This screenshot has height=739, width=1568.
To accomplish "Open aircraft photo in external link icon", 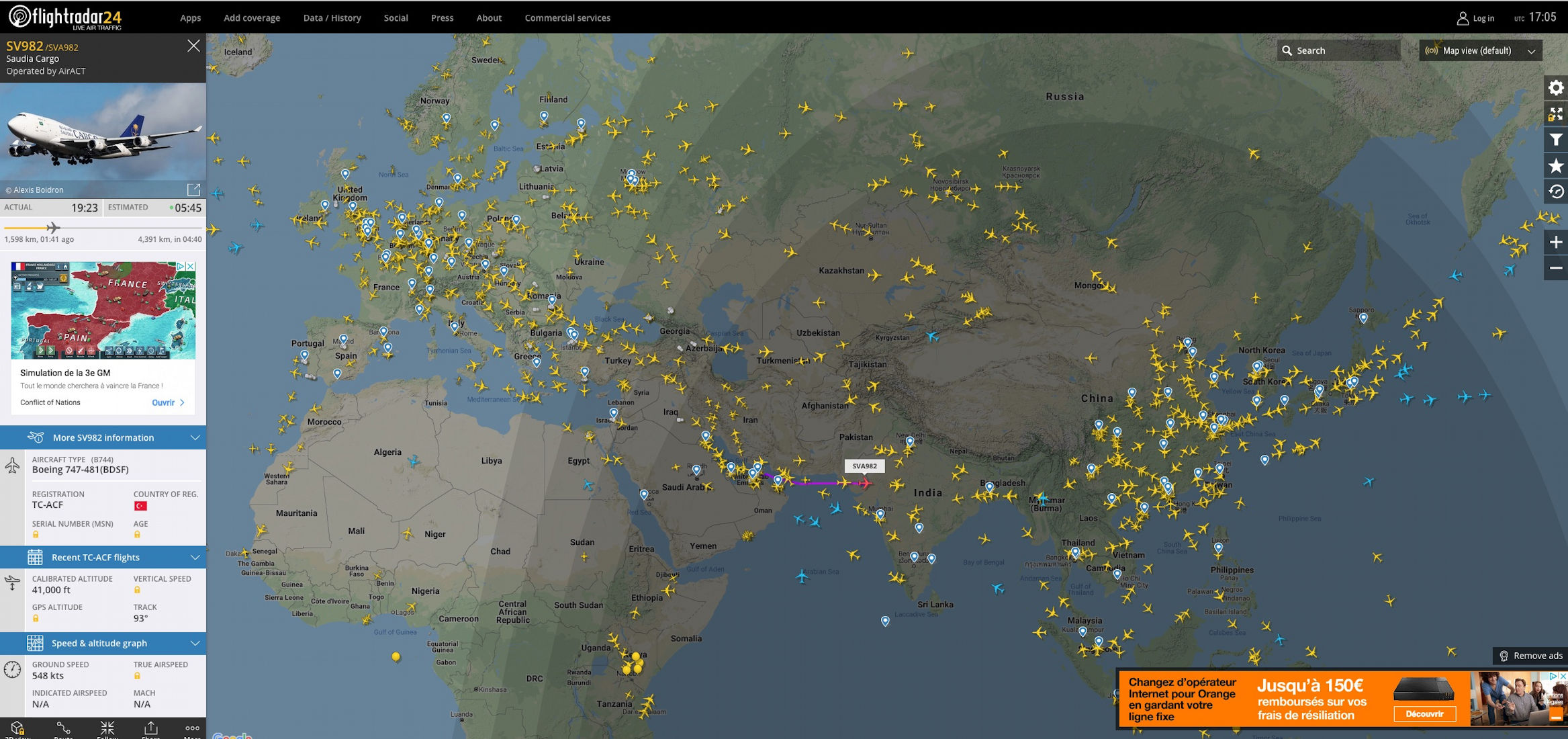I will pyautogui.click(x=193, y=189).
